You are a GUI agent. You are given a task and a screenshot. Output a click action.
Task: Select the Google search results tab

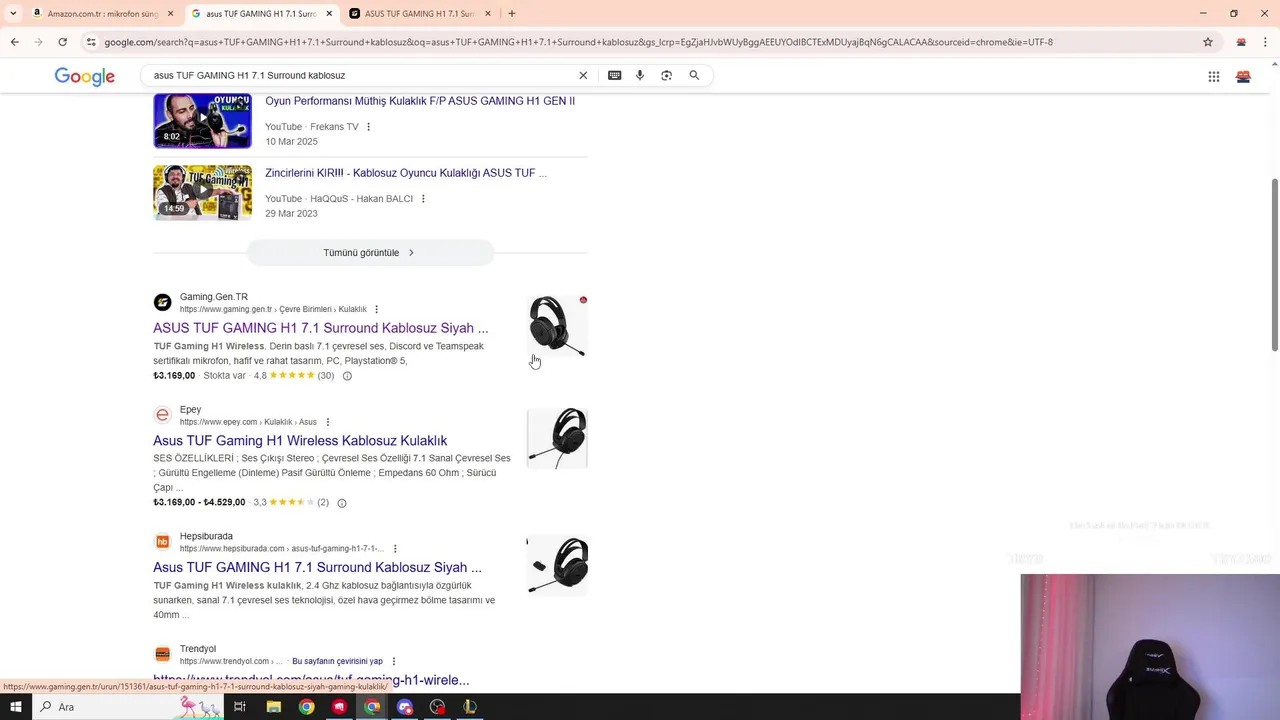(x=260, y=14)
